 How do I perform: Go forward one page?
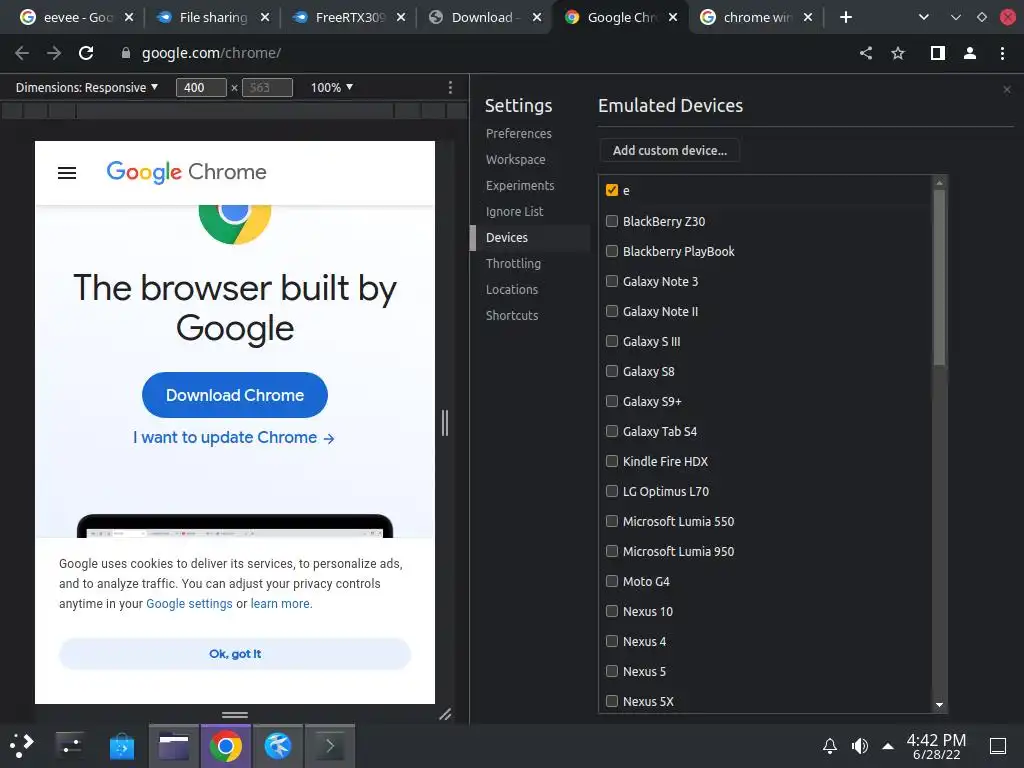click(54, 53)
